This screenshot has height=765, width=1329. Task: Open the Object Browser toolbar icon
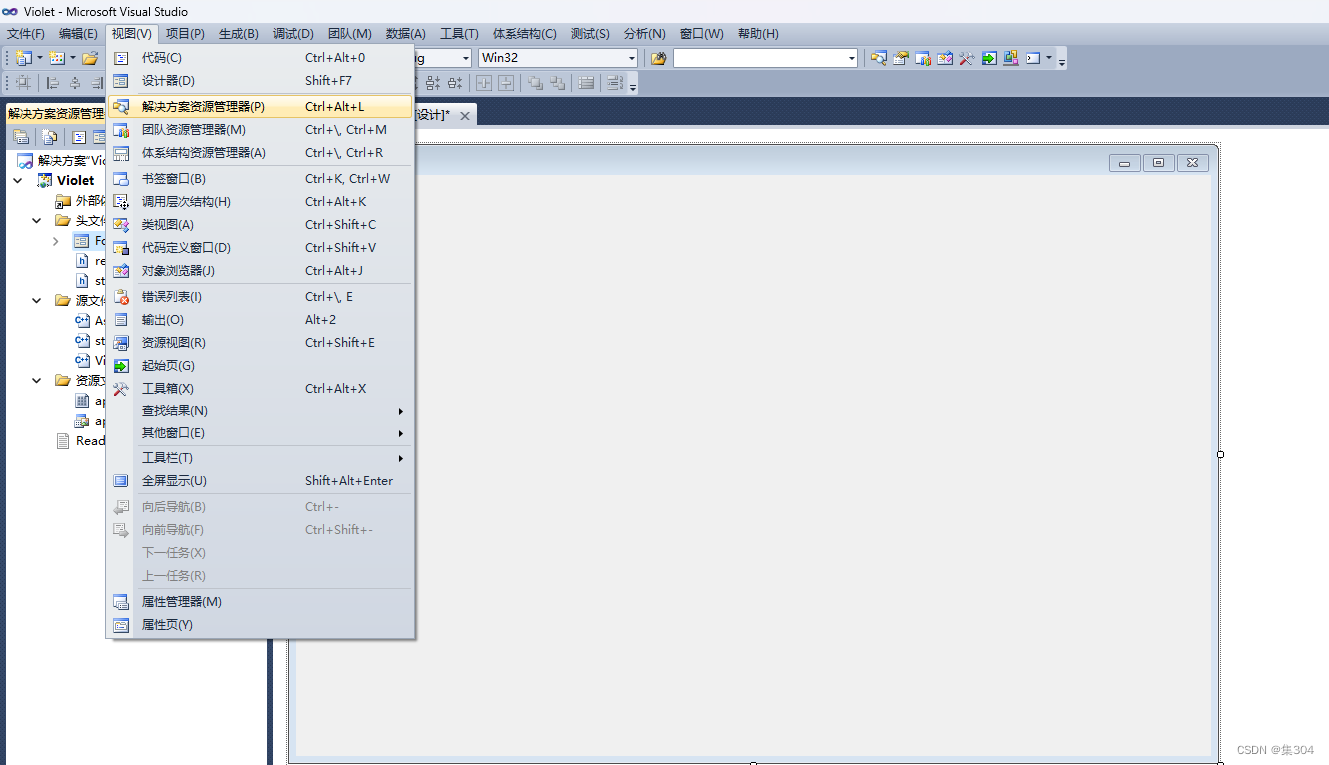click(x=945, y=58)
